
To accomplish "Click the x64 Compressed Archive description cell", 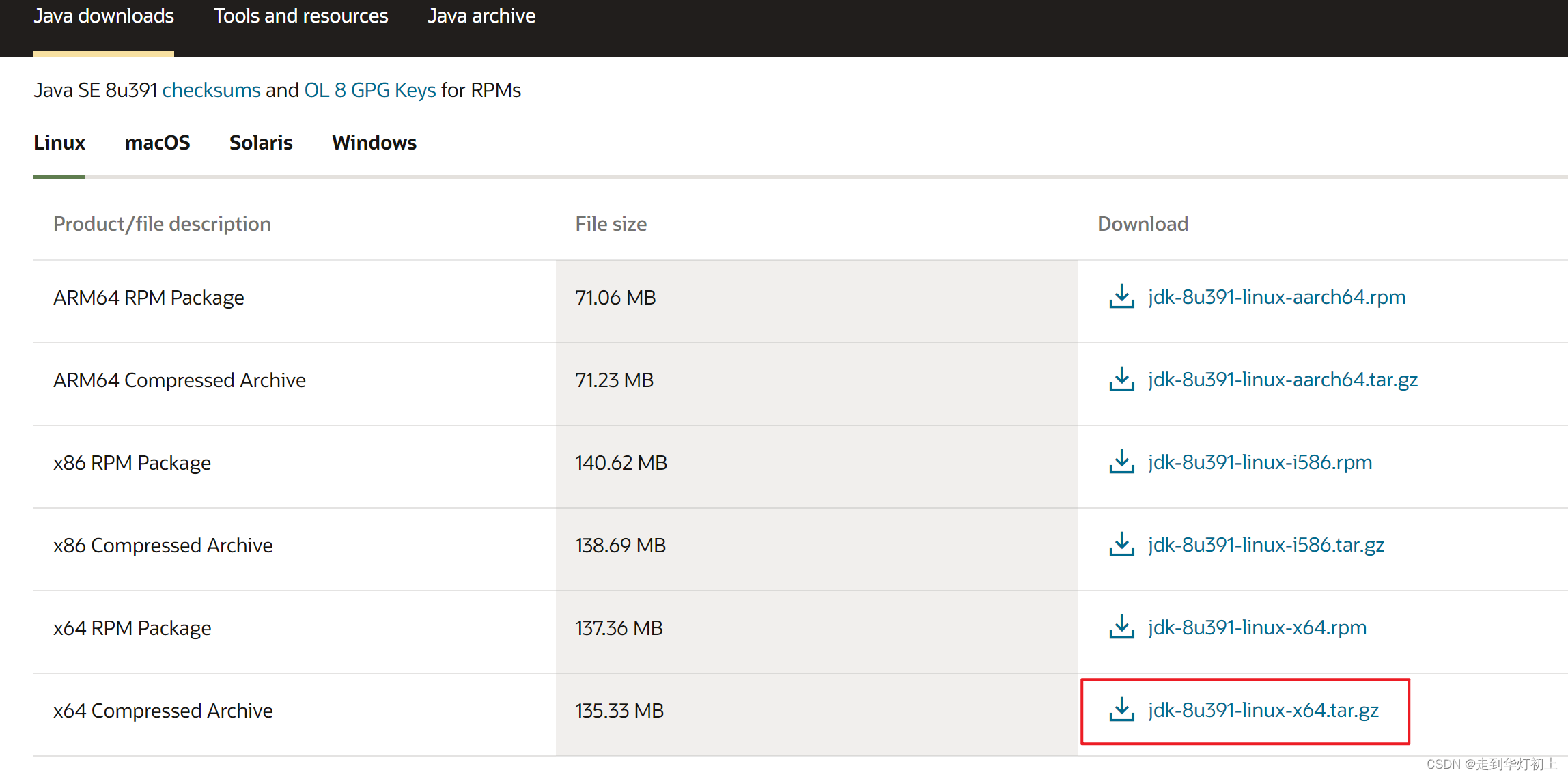I will coord(163,711).
